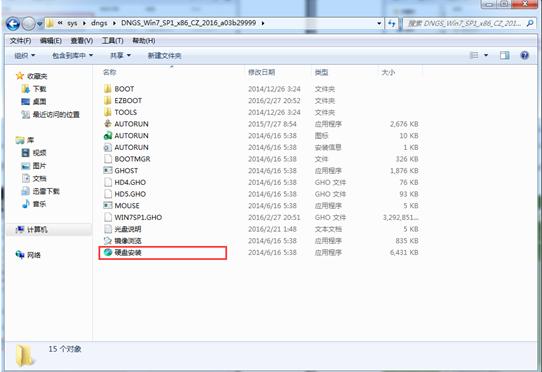Toggle the preview pane icon

[x=504, y=55]
